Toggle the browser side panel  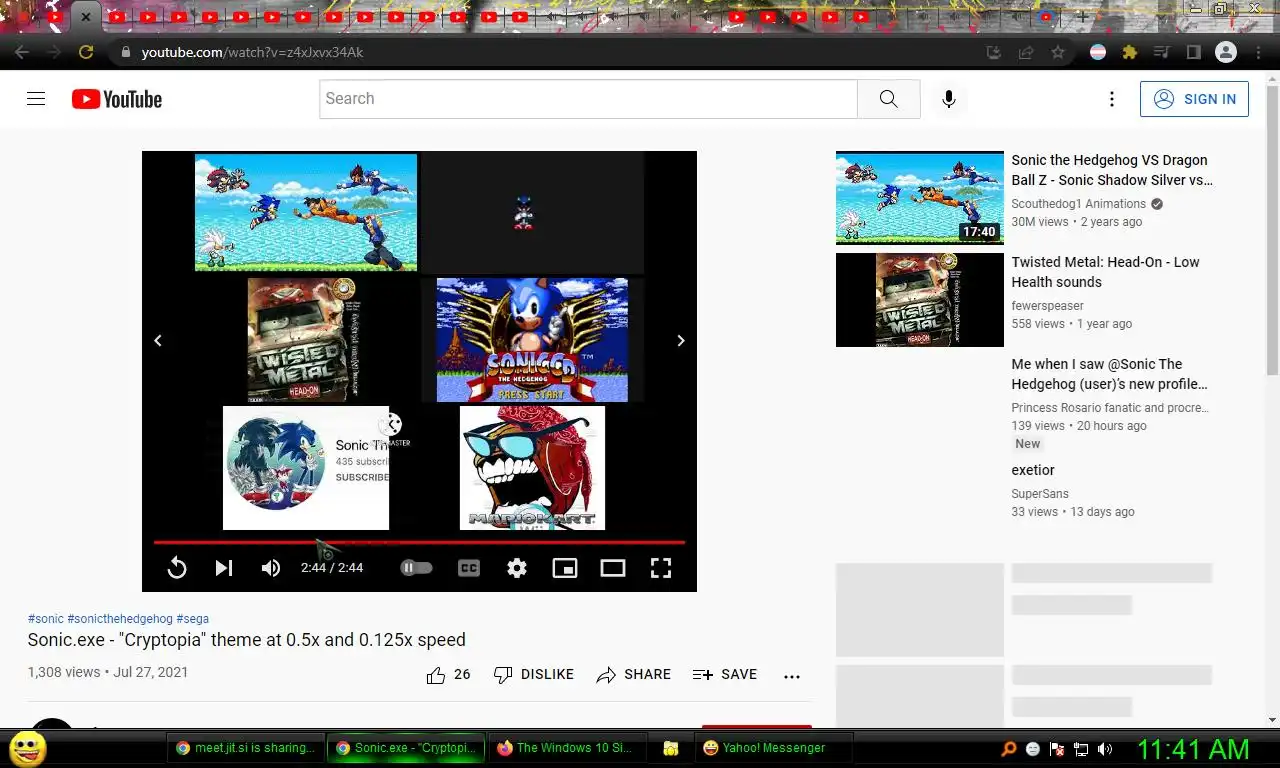[x=1194, y=52]
